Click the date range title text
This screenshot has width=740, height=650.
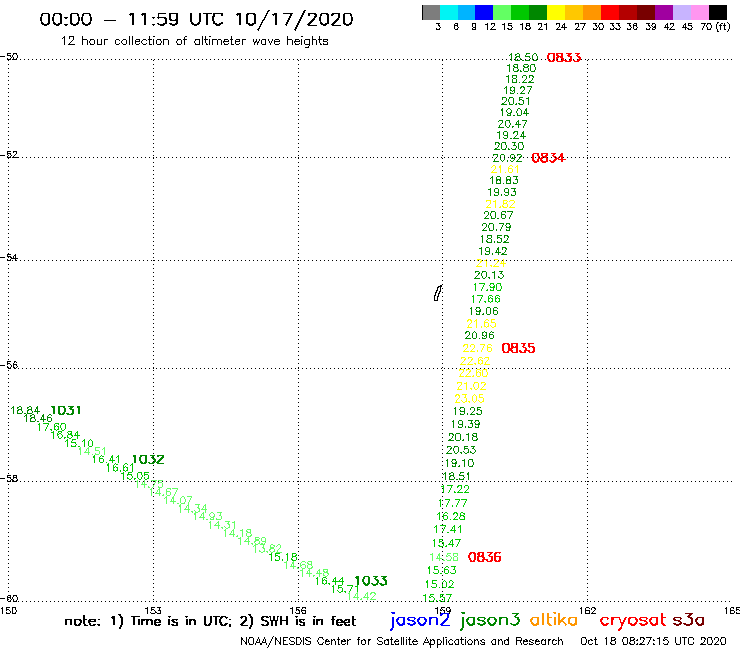pyautogui.click(x=196, y=19)
